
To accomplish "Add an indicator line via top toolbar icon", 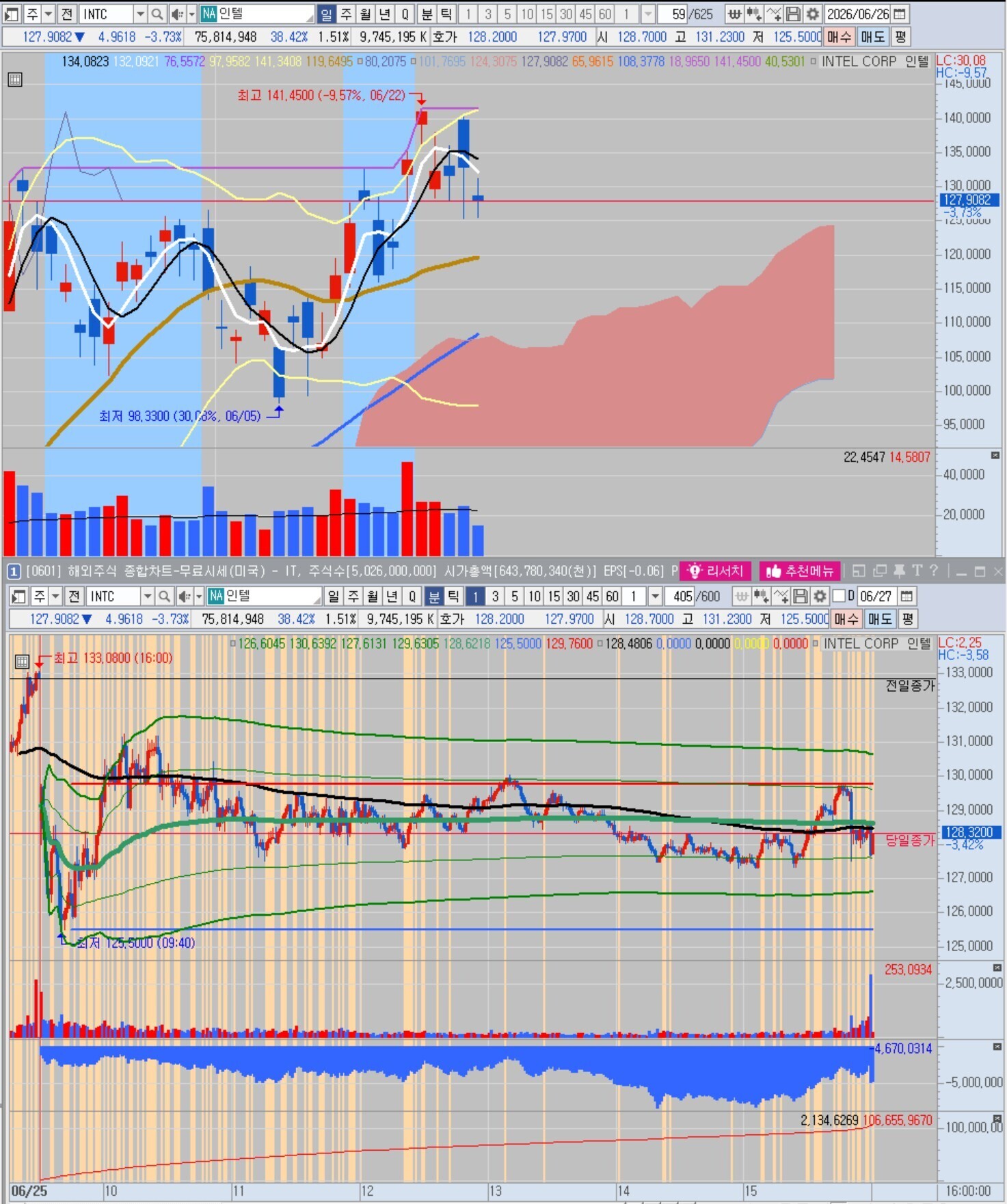I will [x=774, y=14].
